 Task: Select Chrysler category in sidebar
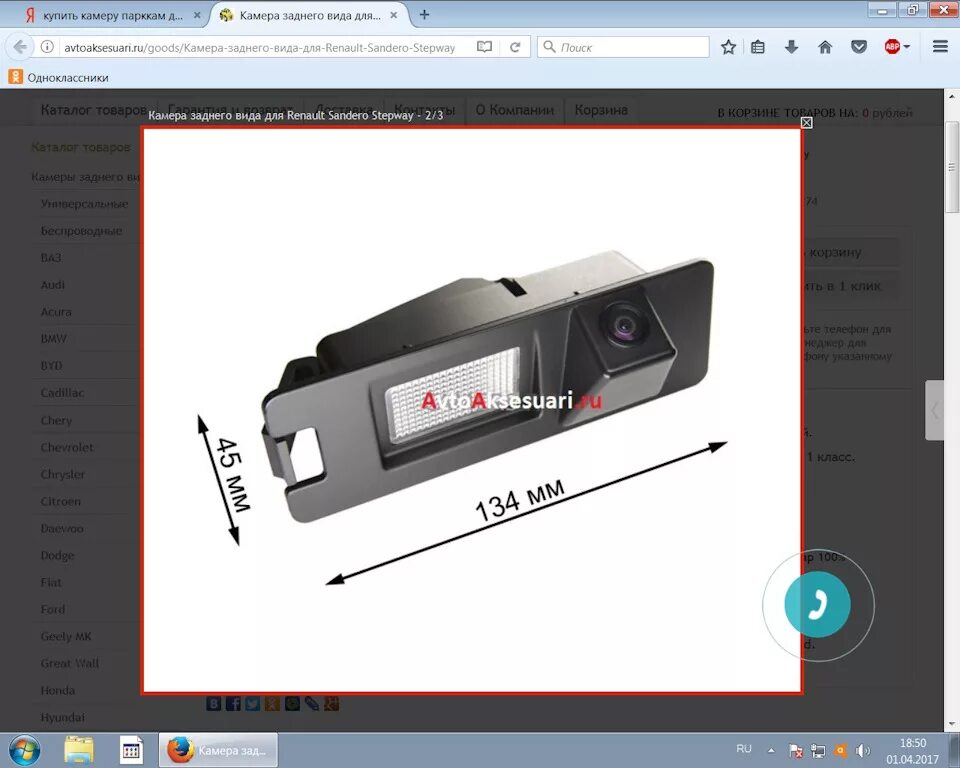click(x=62, y=475)
